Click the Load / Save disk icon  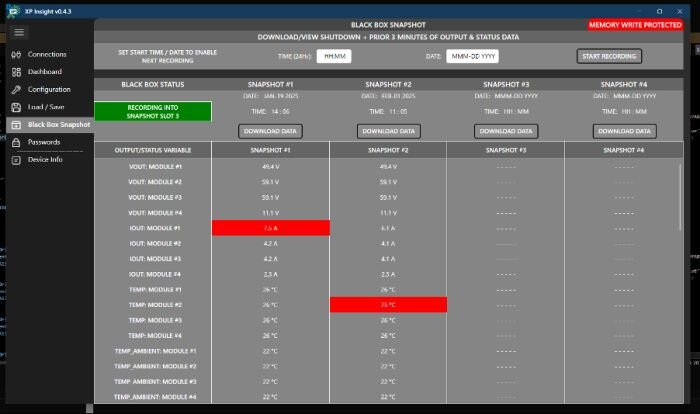tap(16, 106)
